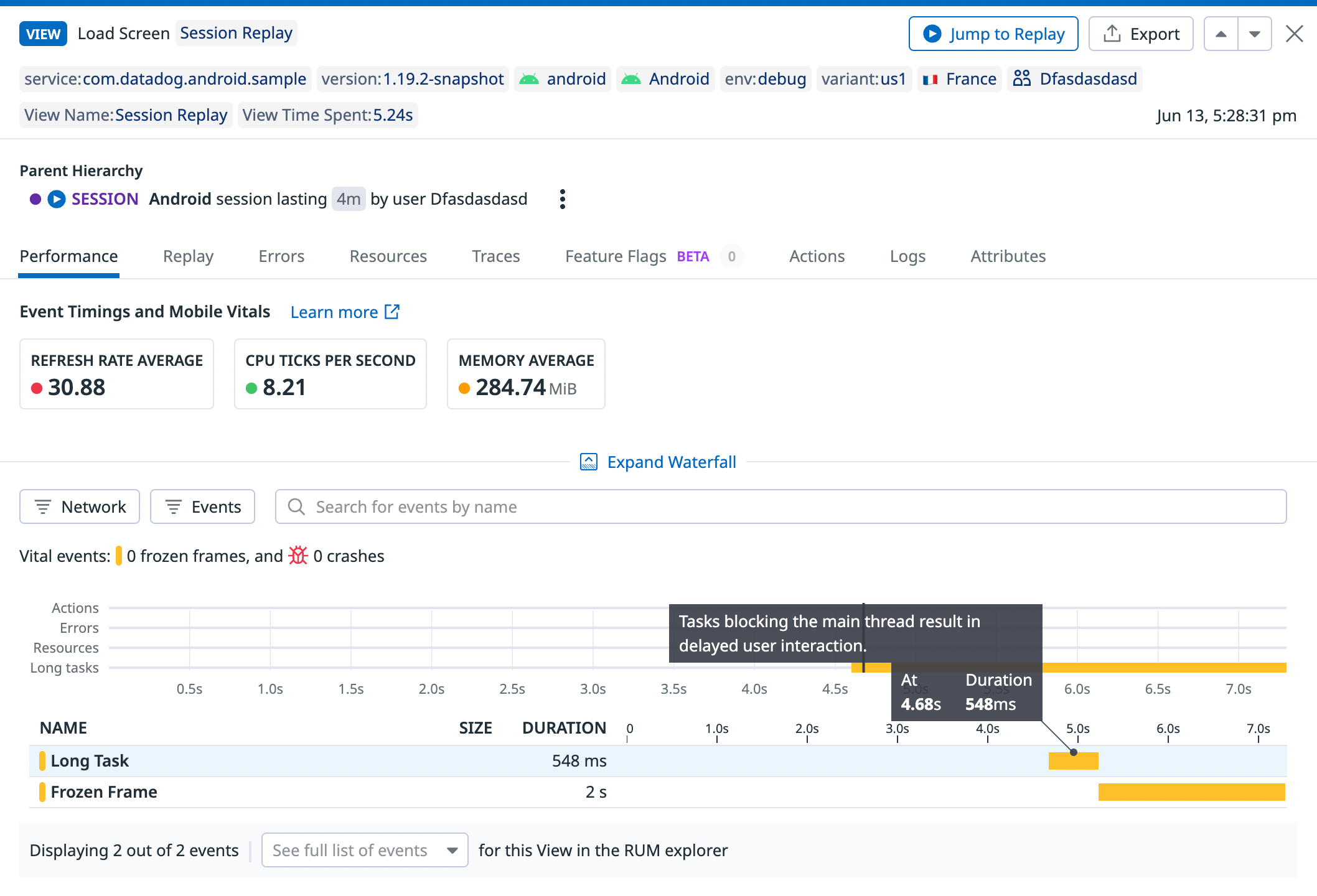
Task: Open the kebab menu next to the session
Action: tap(562, 198)
